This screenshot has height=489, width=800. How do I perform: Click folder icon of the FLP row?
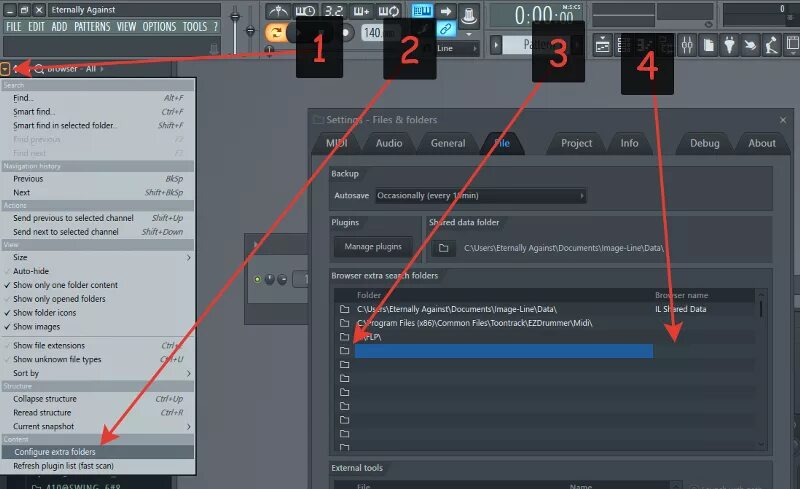coord(344,337)
